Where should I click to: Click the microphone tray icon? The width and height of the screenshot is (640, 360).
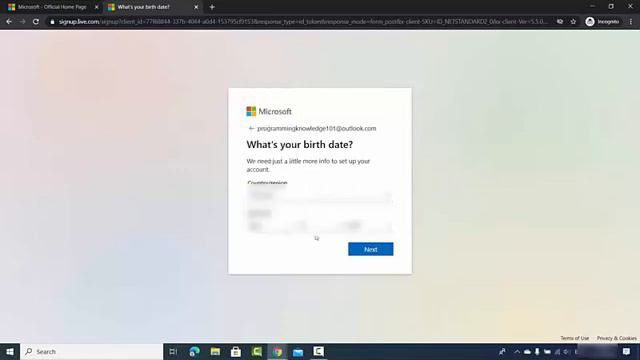pos(537,351)
